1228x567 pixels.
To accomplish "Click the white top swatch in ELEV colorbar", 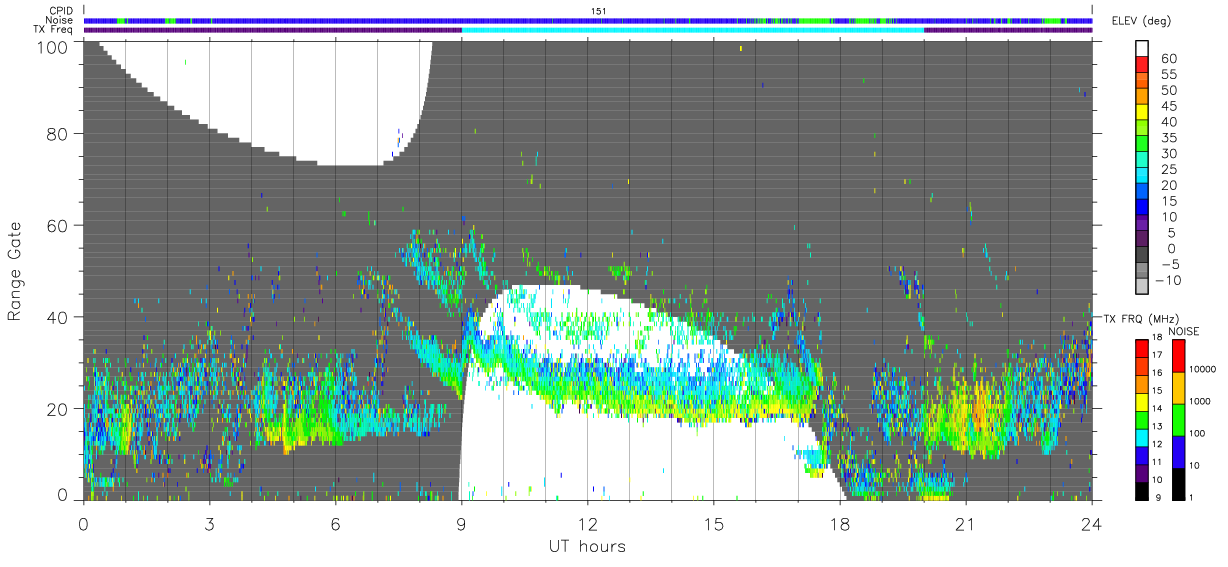I will 1142,48.
